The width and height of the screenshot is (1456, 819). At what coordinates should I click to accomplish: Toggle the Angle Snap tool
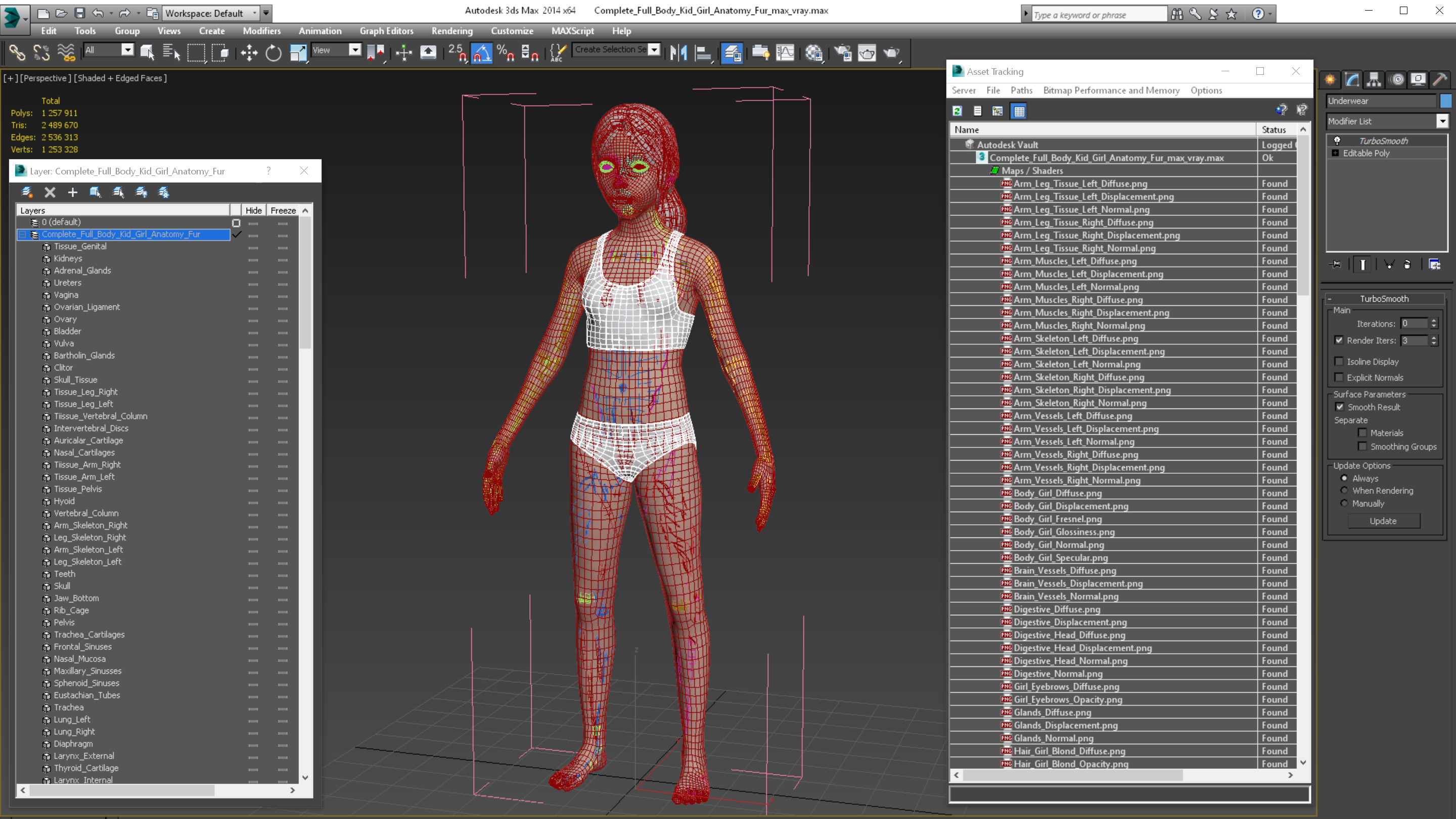[x=482, y=53]
